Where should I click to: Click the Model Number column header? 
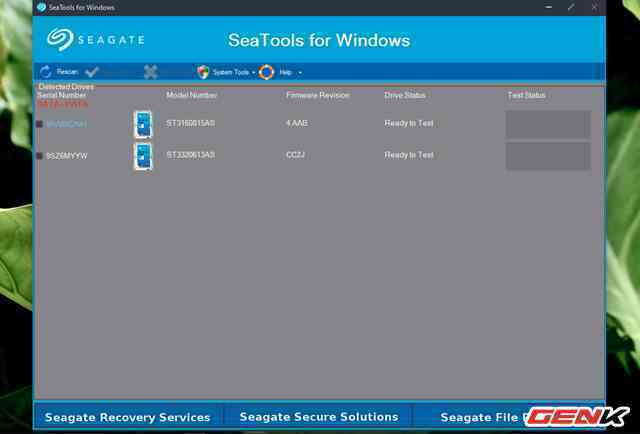(191, 95)
